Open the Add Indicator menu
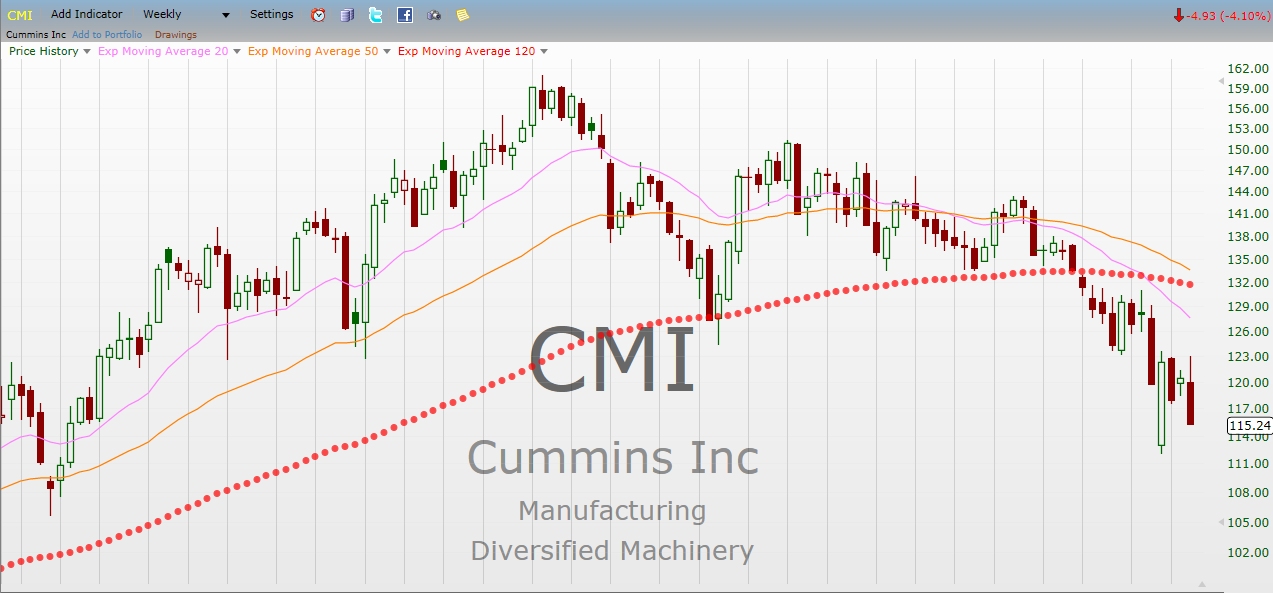The width and height of the screenshot is (1273, 593). click(87, 14)
